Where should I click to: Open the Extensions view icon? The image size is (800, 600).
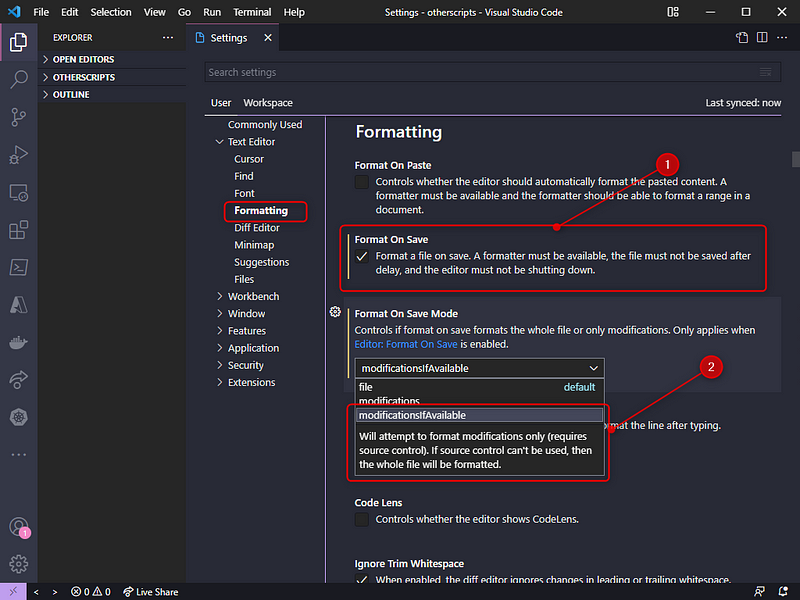coord(18,230)
